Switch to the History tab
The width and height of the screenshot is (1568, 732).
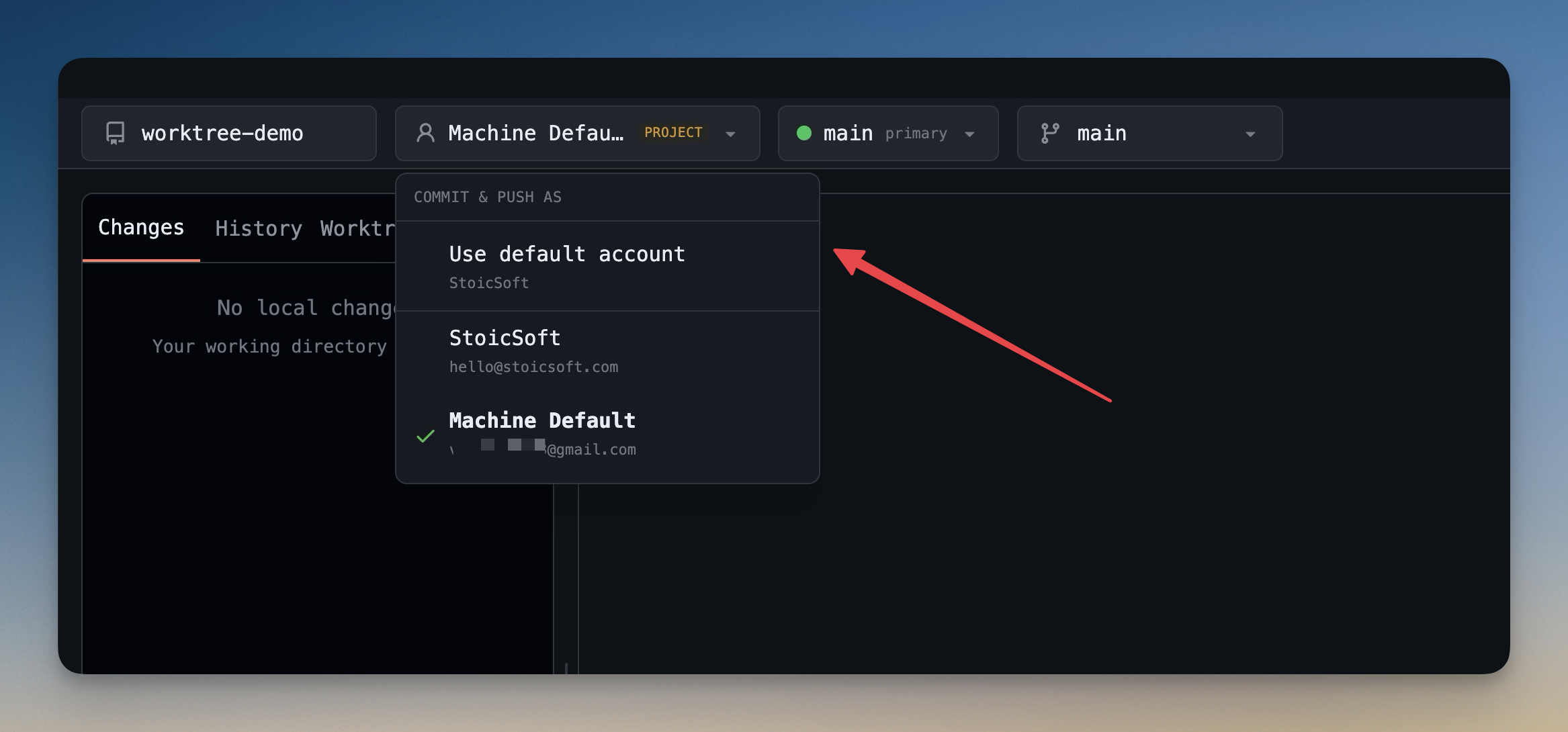coord(258,229)
